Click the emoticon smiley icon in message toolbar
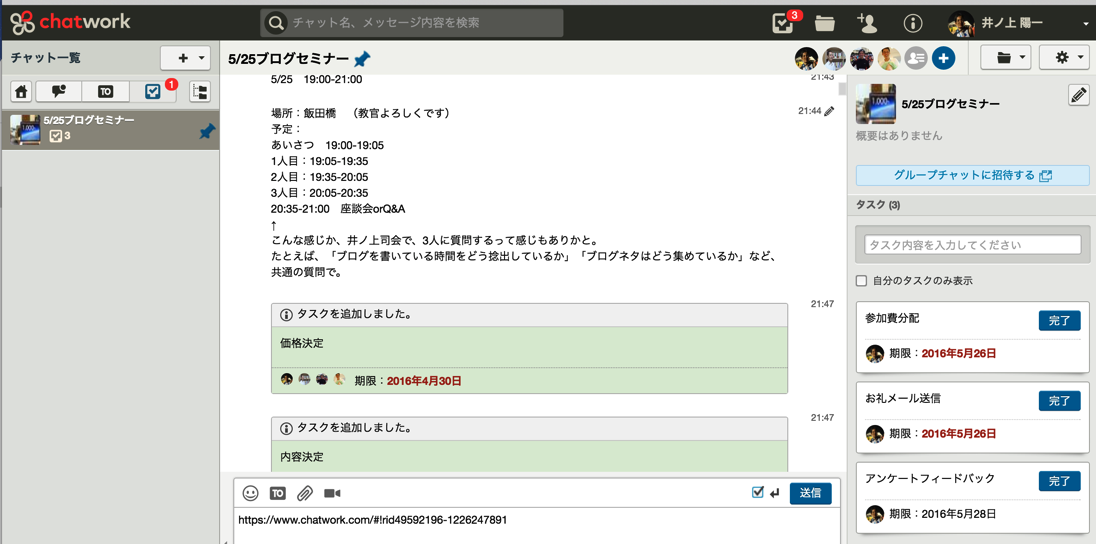The image size is (1096, 544). (250, 493)
